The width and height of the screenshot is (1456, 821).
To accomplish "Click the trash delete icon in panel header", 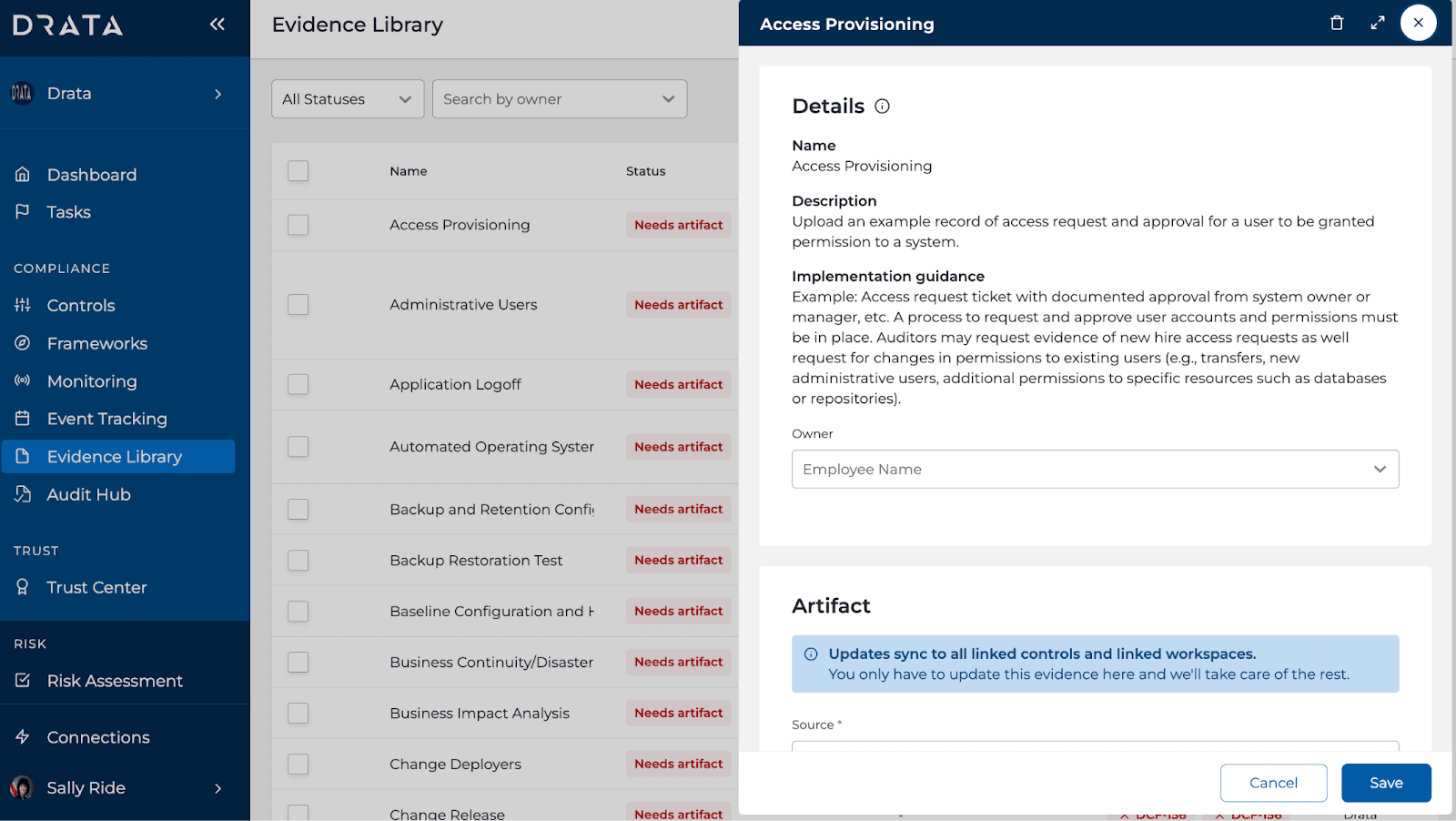I will click(x=1337, y=24).
